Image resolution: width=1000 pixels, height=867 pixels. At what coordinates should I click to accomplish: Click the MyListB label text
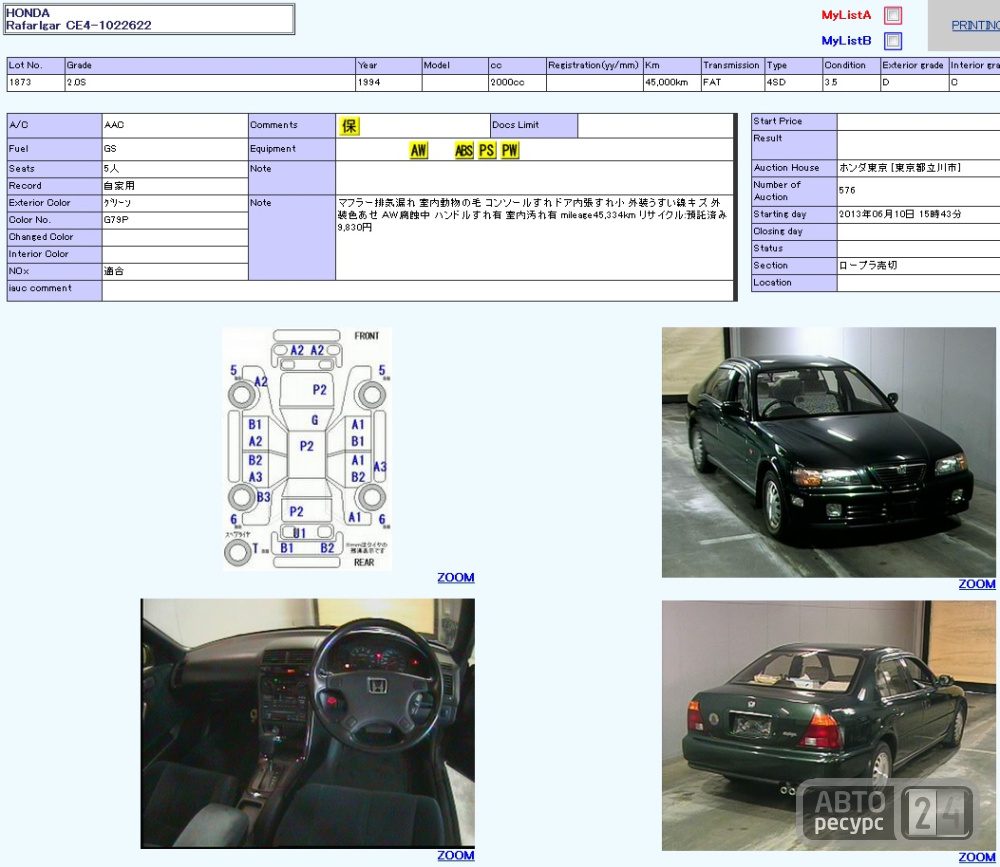tap(846, 41)
